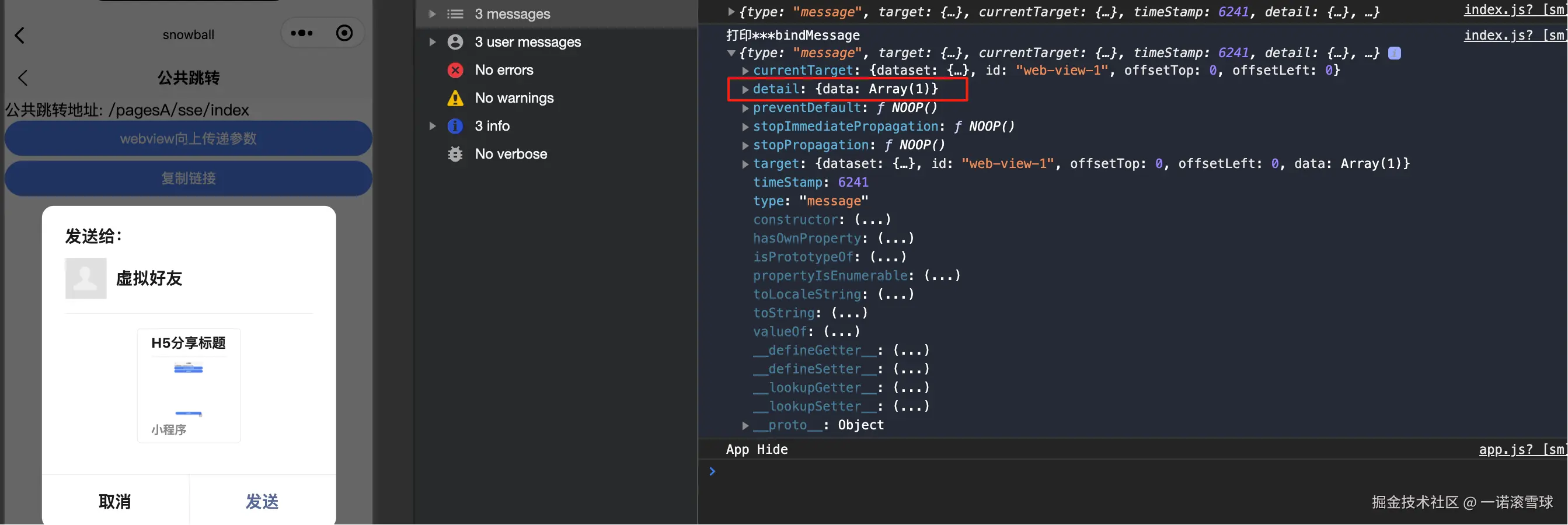Click the red No errors icon

tap(455, 71)
